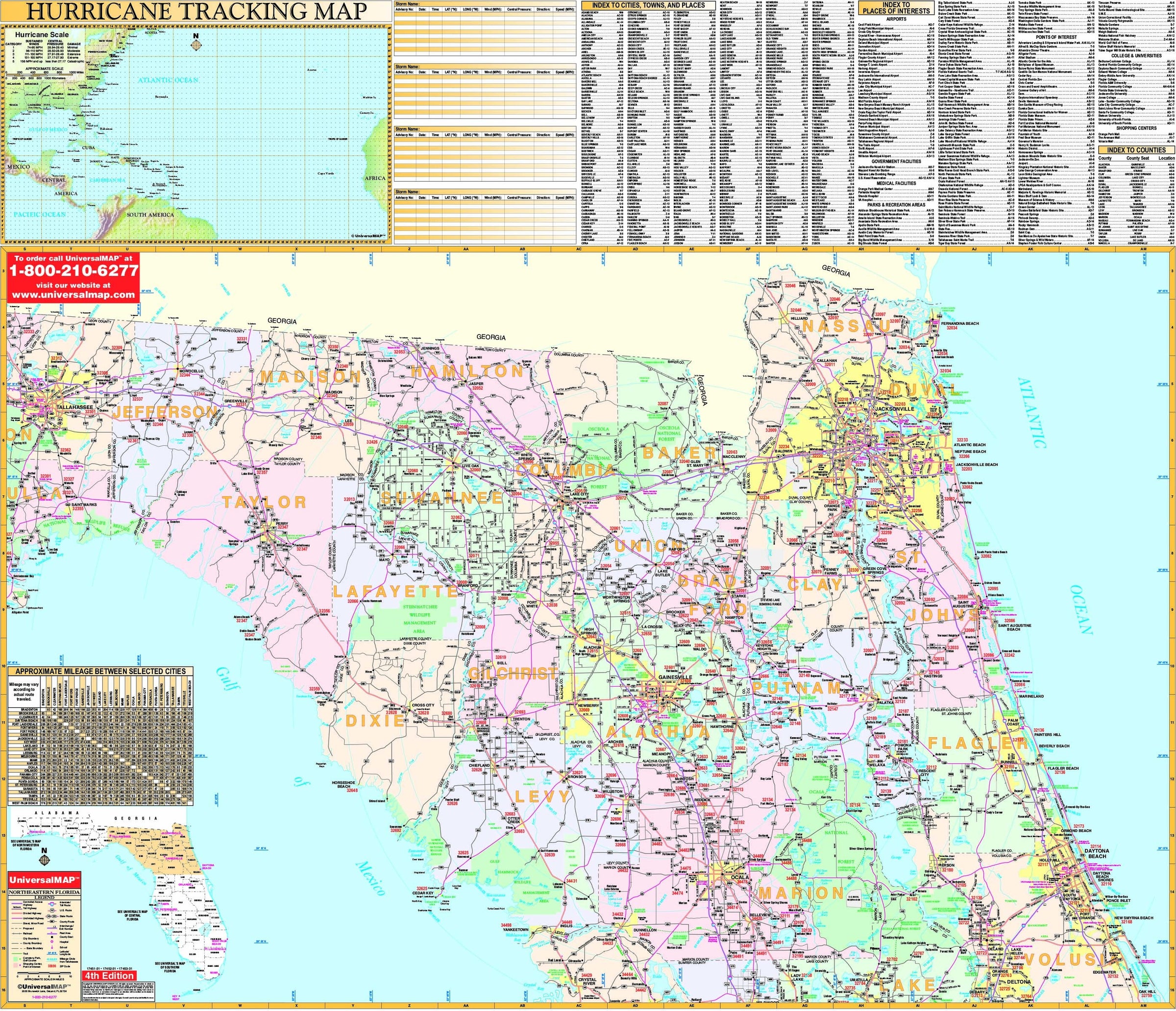The width and height of the screenshot is (1176, 1011).
Task: Click the DIXIE county name in orange
Action: [374, 720]
